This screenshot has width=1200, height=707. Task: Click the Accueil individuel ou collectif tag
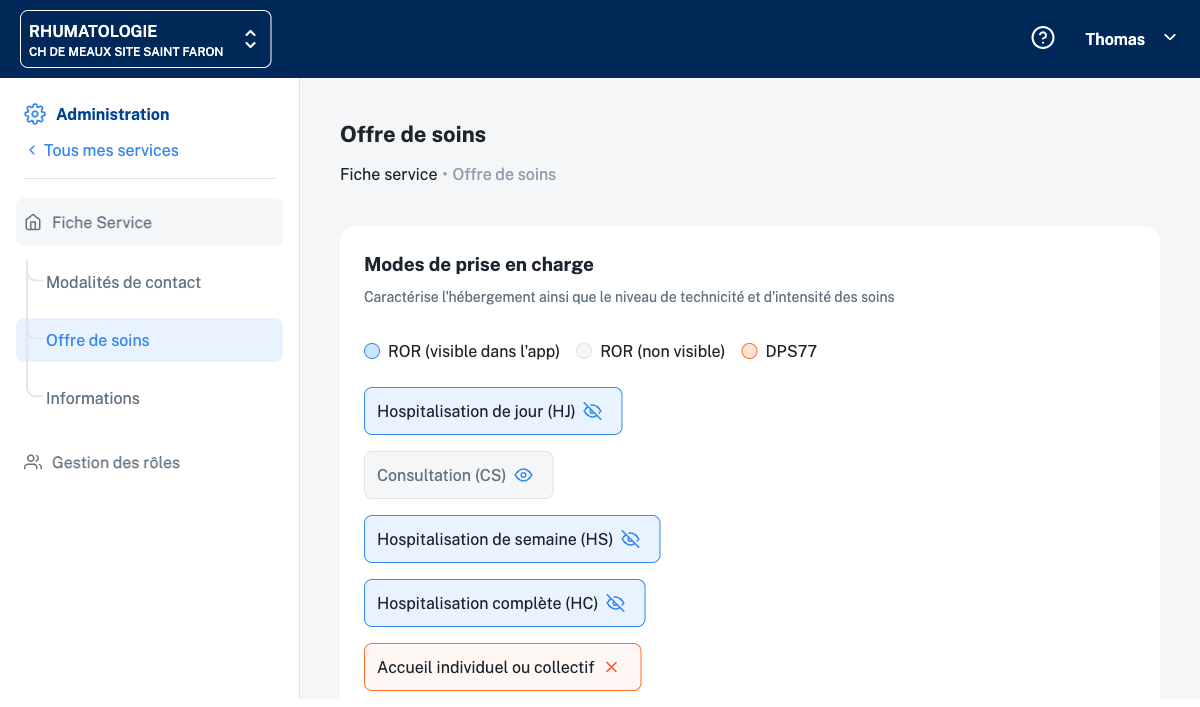485,667
